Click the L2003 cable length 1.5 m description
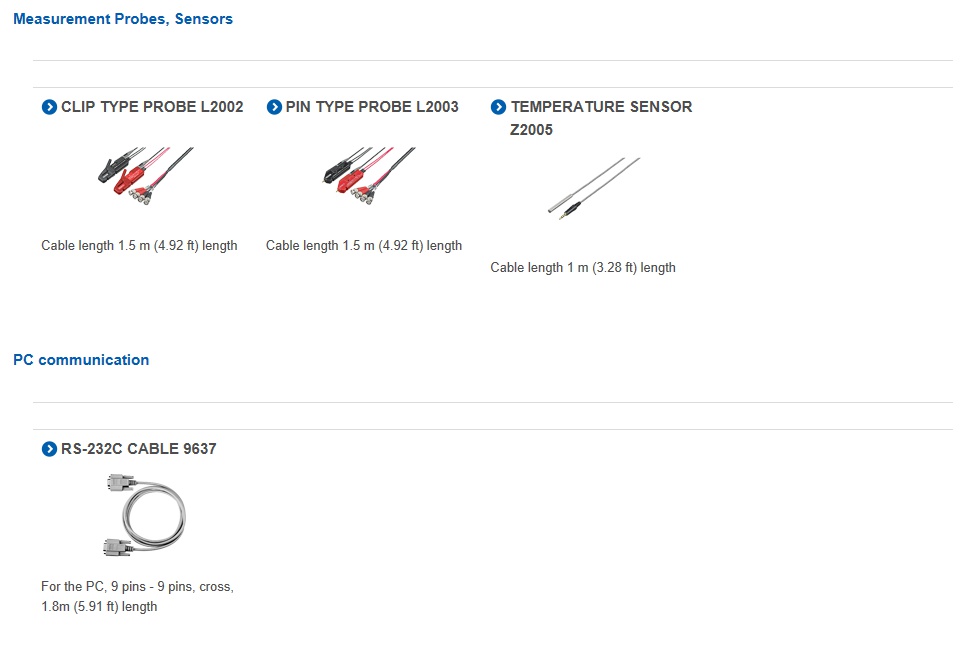 pos(364,246)
